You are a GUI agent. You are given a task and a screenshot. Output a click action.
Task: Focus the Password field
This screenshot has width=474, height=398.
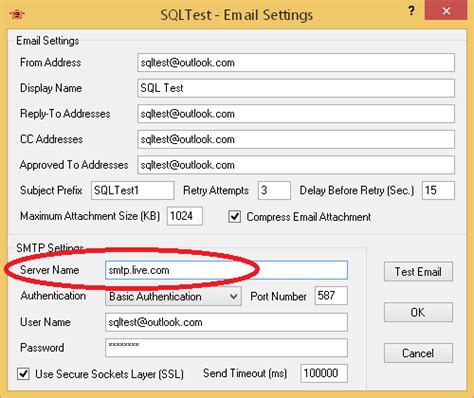point(226,348)
